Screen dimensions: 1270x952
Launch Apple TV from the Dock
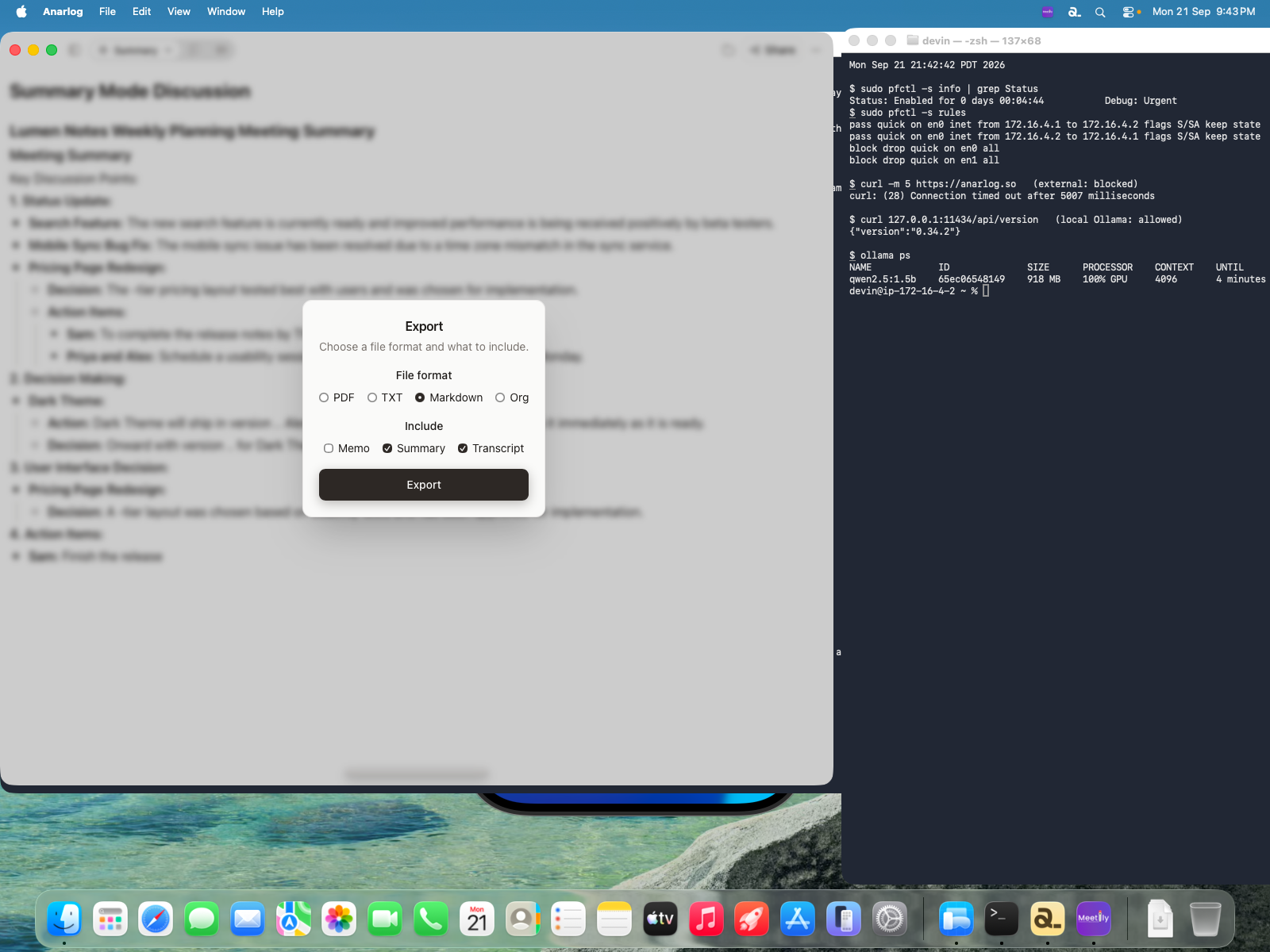click(x=660, y=919)
